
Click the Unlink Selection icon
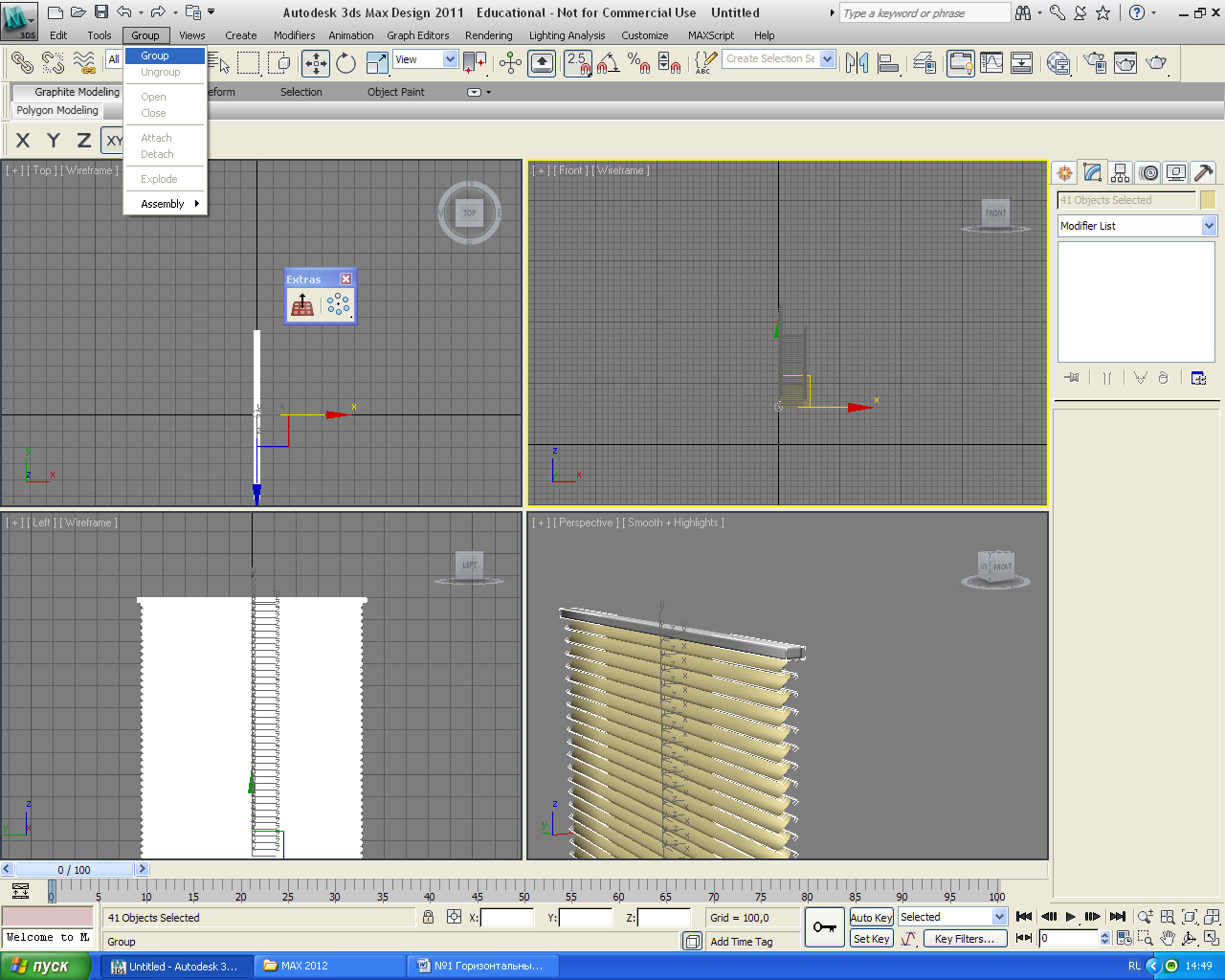[x=53, y=63]
